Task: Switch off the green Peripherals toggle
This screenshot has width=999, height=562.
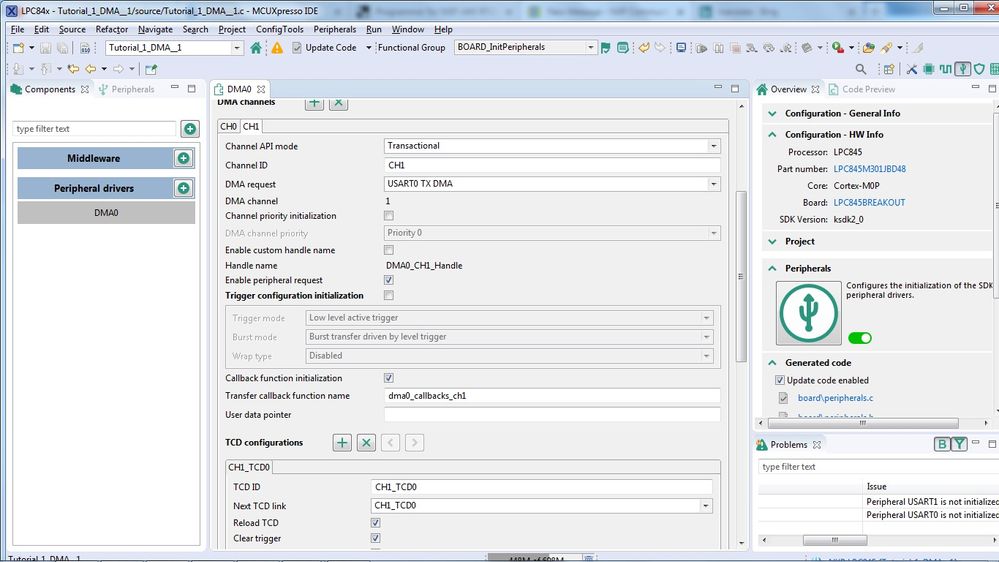Action: (x=859, y=338)
